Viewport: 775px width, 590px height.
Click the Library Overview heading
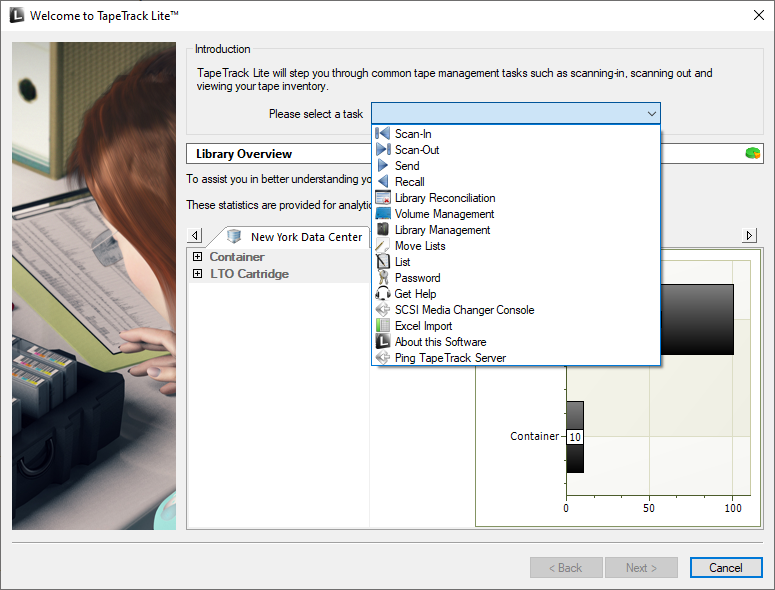click(244, 154)
